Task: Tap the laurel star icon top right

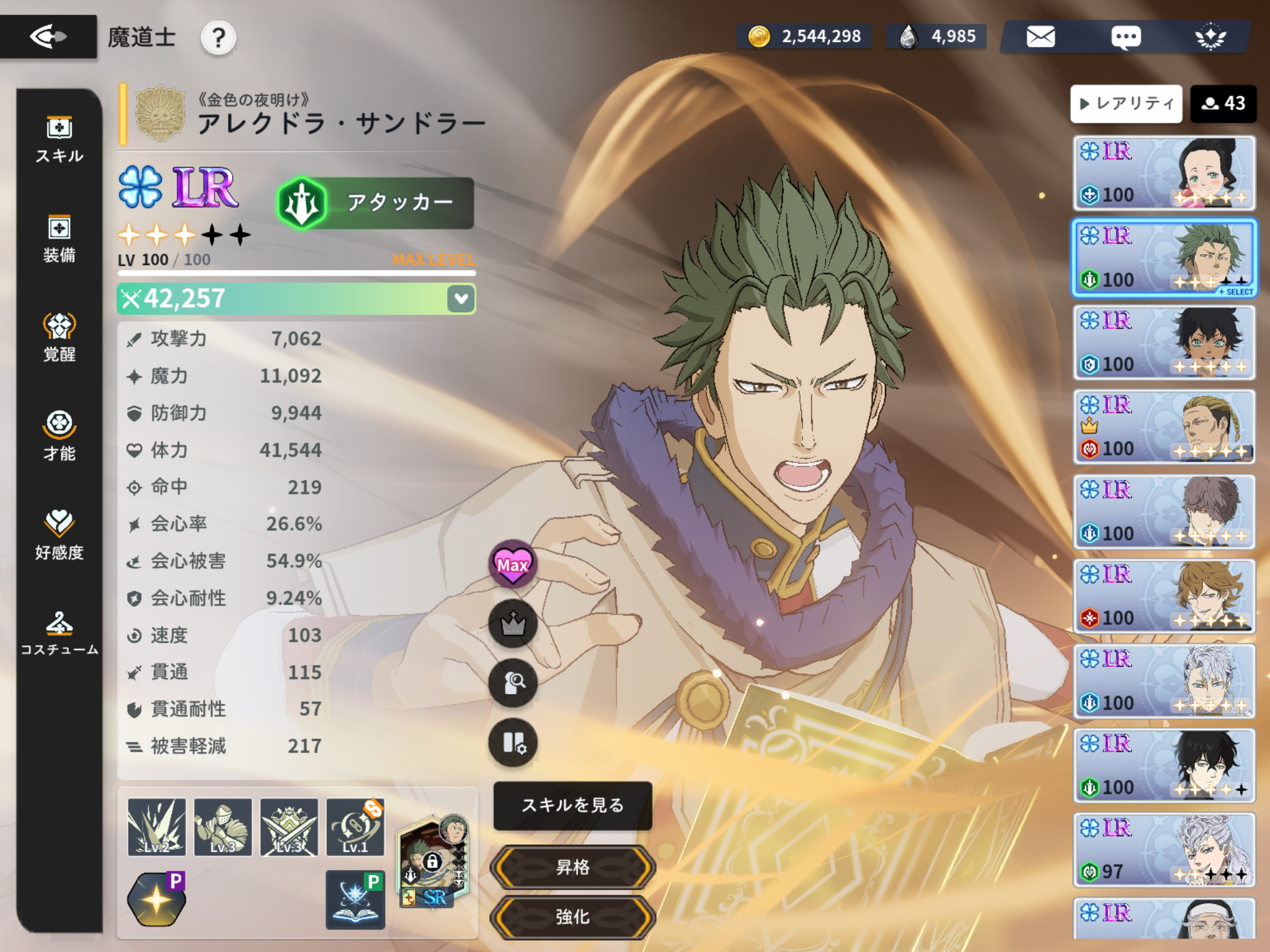Action: point(1210,37)
